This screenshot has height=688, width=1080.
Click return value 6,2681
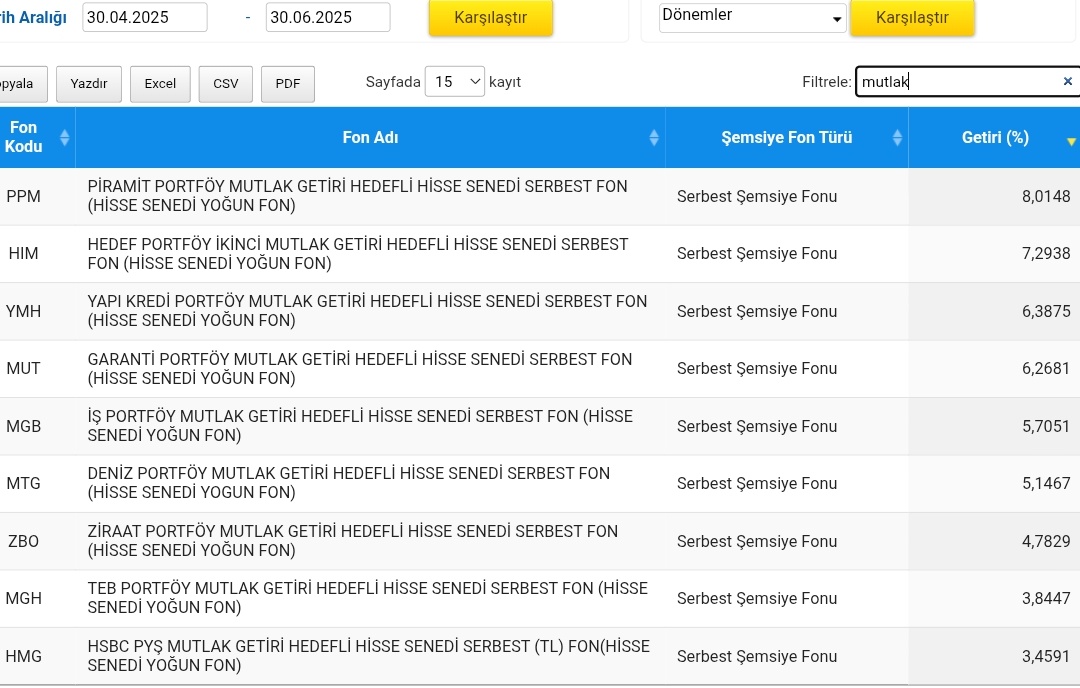1046,368
